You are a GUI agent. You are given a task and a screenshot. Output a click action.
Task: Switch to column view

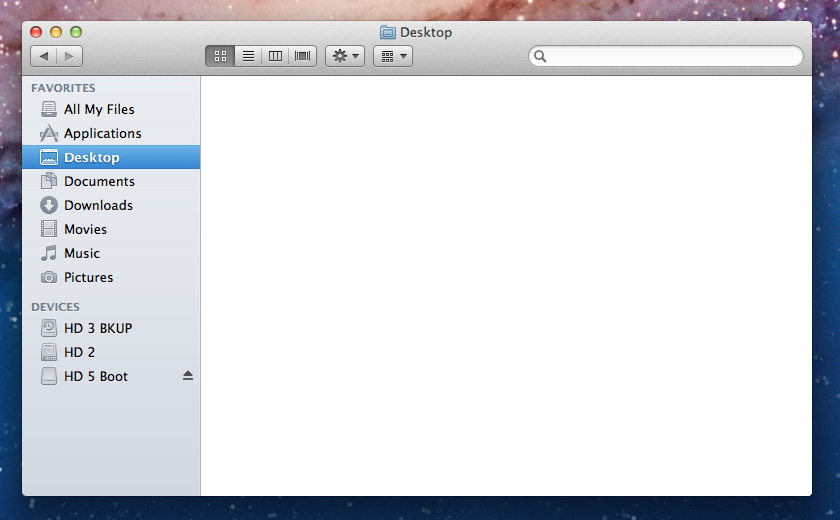[x=275, y=56]
